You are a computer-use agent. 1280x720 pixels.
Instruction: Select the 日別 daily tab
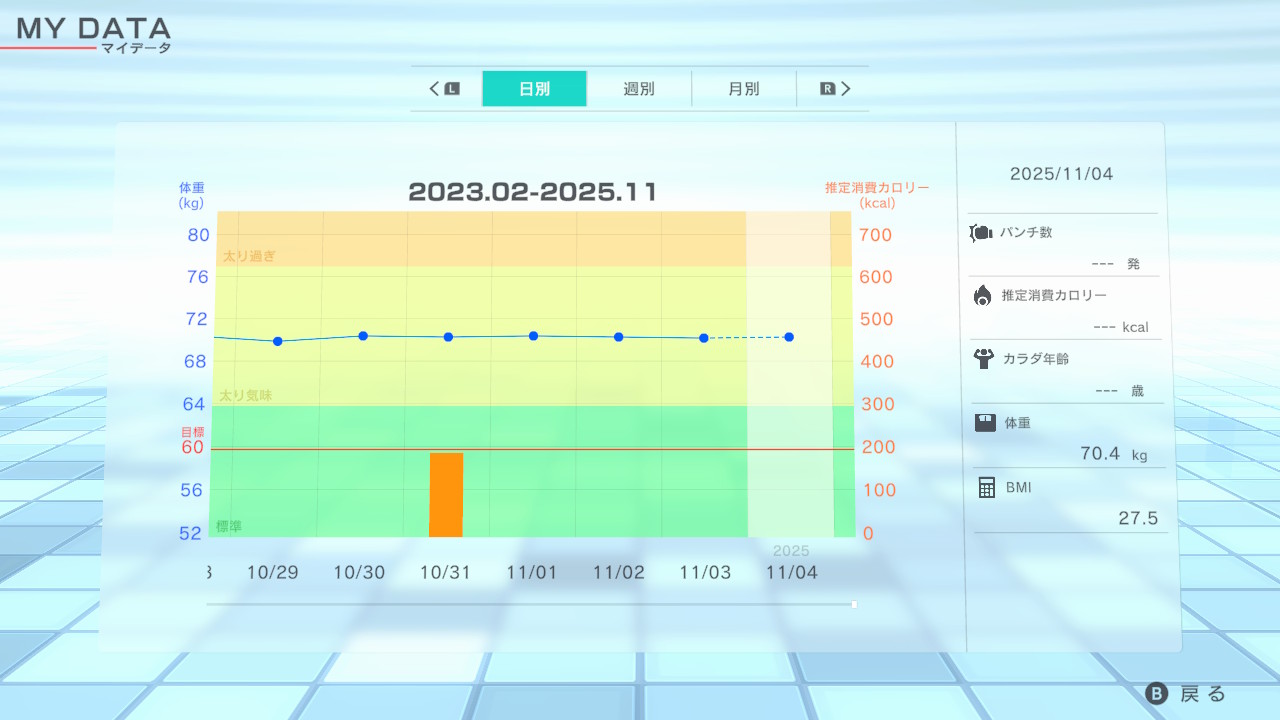(x=534, y=89)
